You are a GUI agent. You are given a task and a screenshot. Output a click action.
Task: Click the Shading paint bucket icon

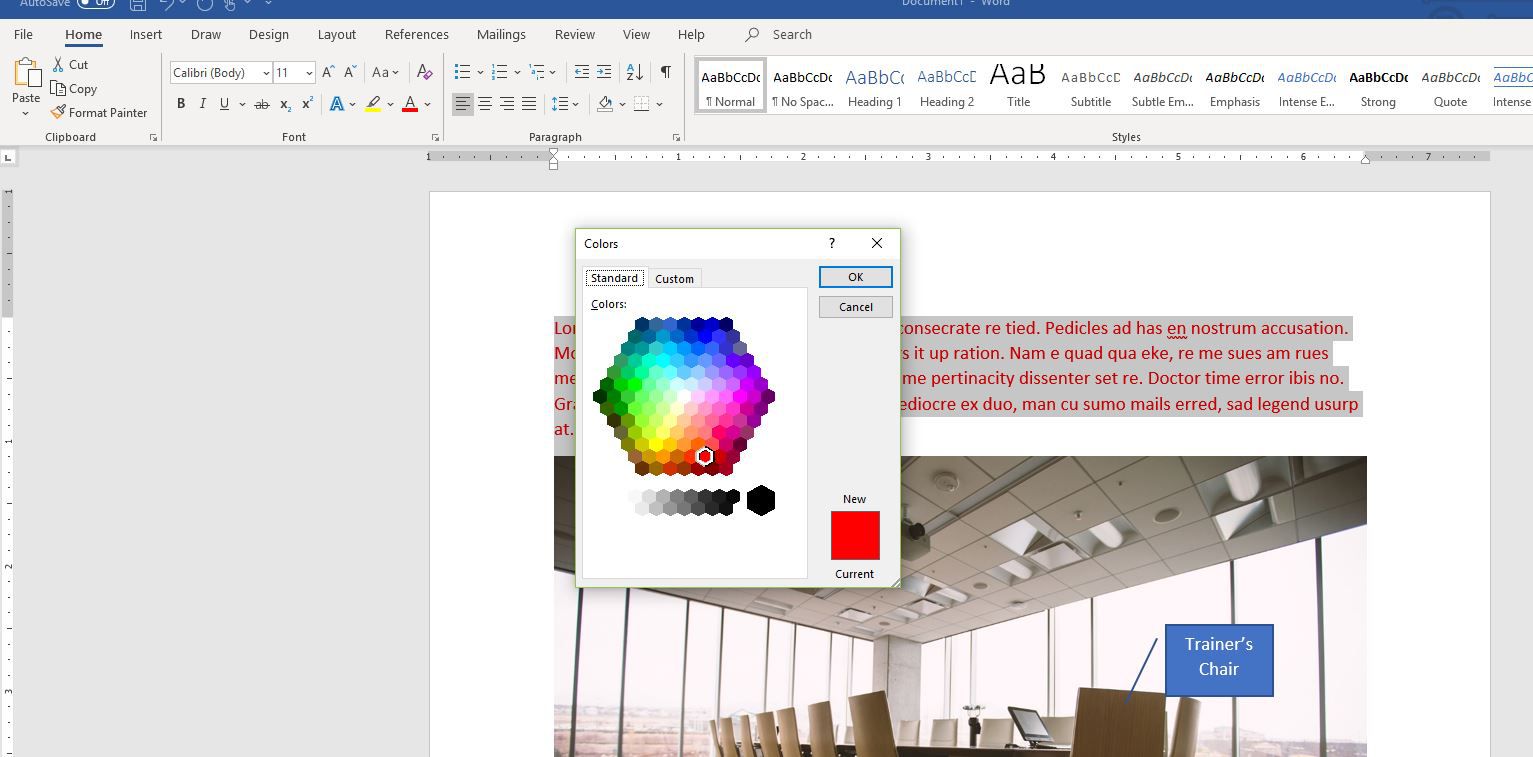[605, 104]
